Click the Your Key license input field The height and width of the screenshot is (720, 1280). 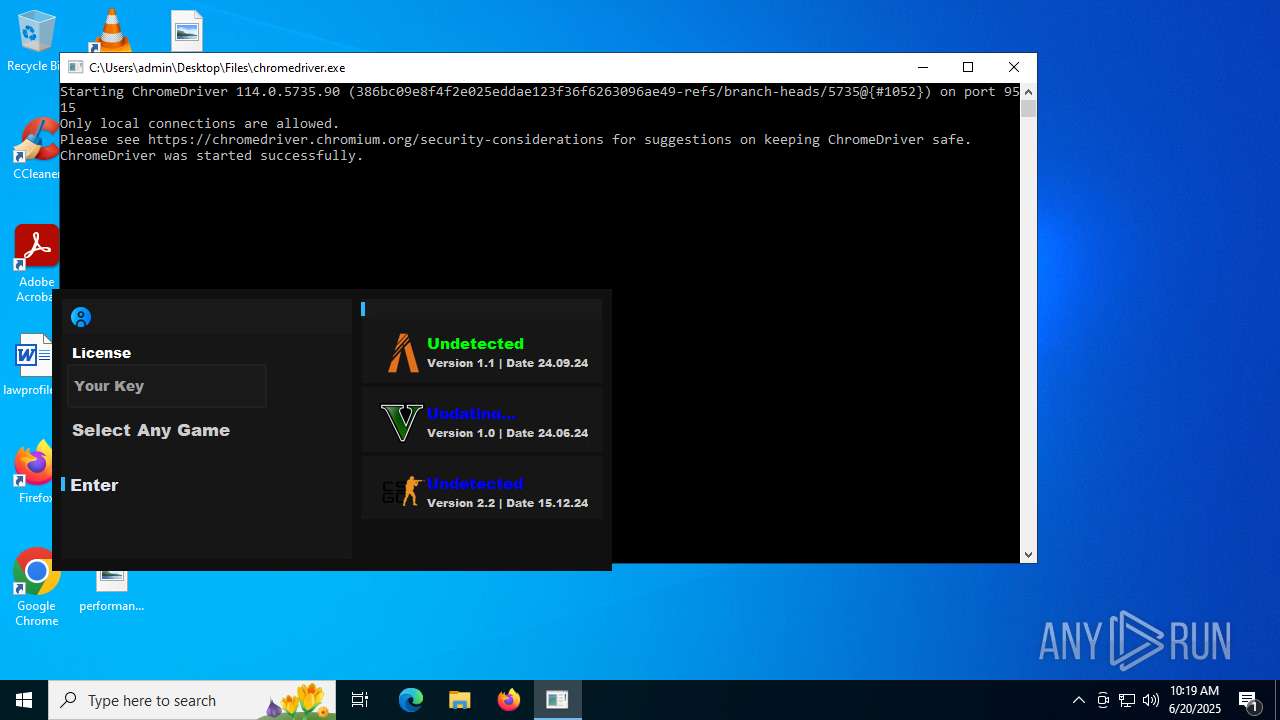click(167, 386)
